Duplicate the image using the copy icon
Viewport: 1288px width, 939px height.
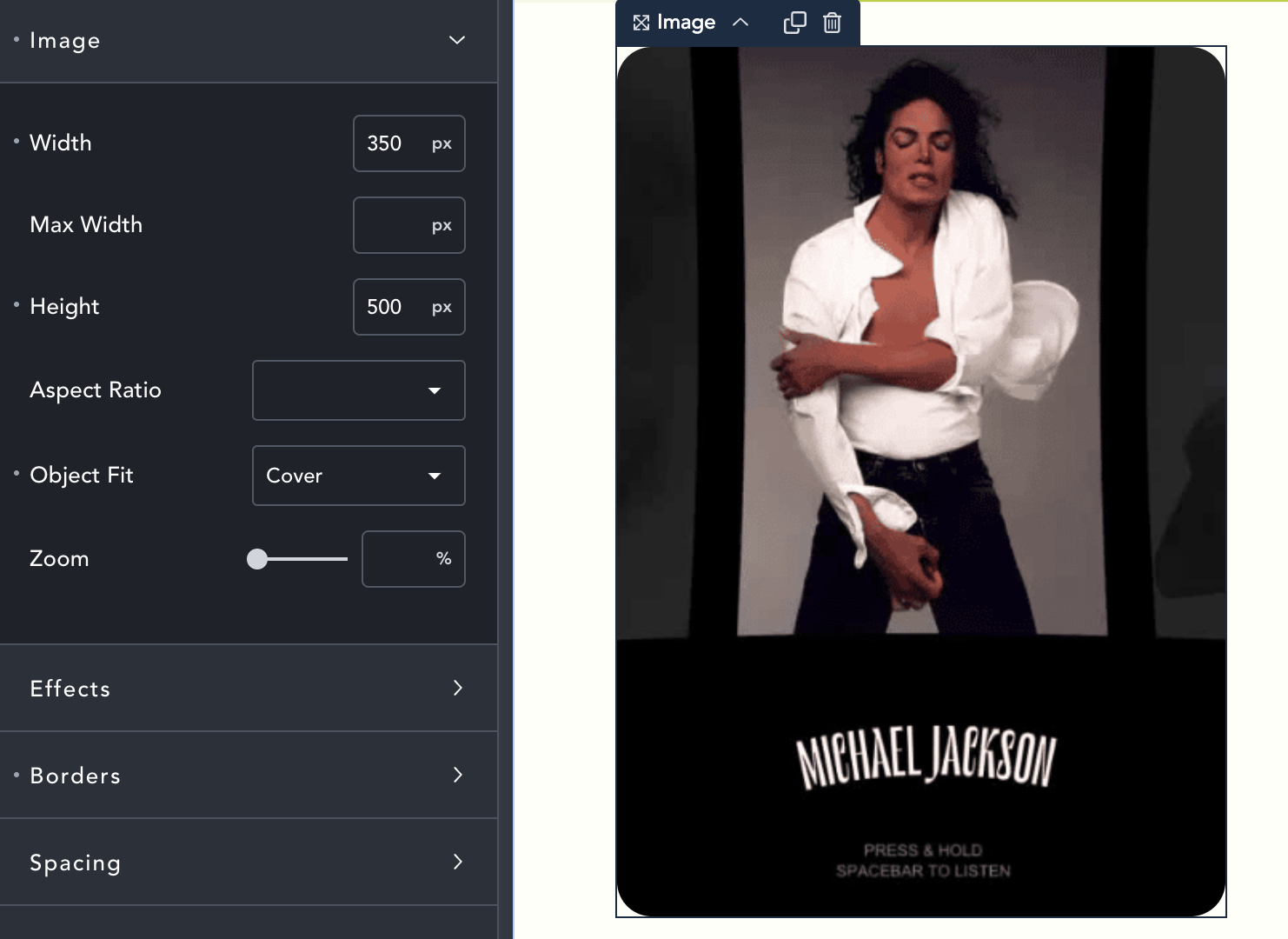coord(794,23)
